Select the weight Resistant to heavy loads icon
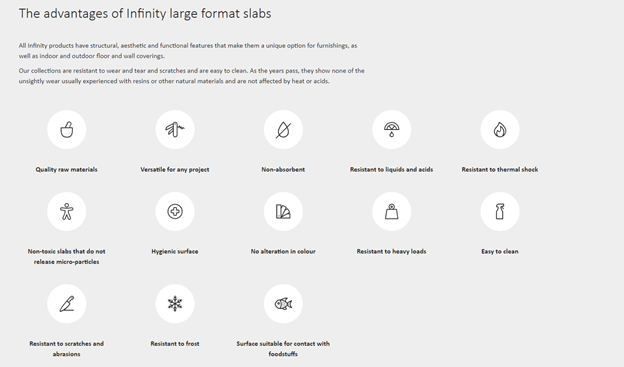The image size is (624, 367). 392,211
